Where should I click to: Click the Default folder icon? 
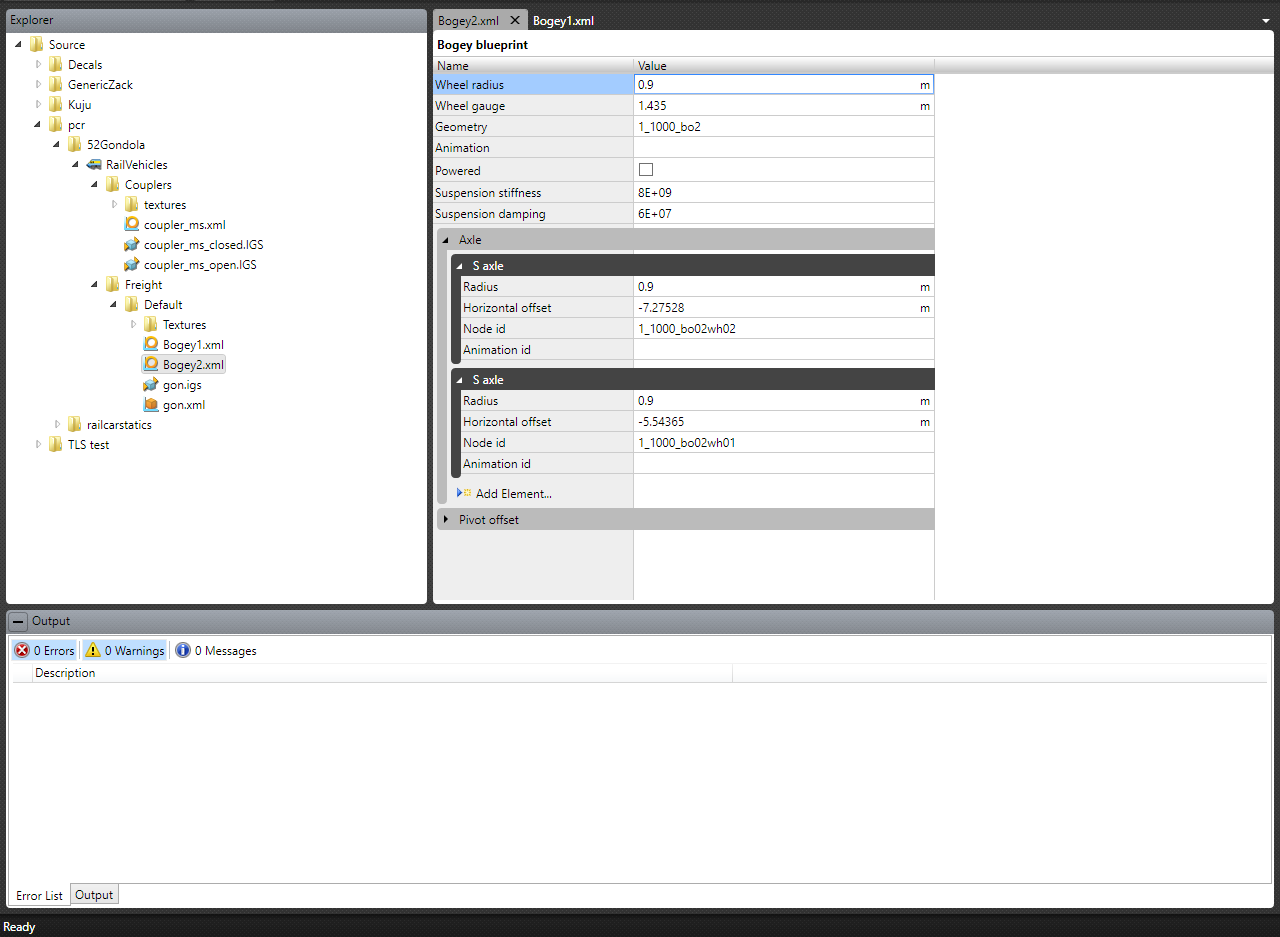[x=131, y=305]
